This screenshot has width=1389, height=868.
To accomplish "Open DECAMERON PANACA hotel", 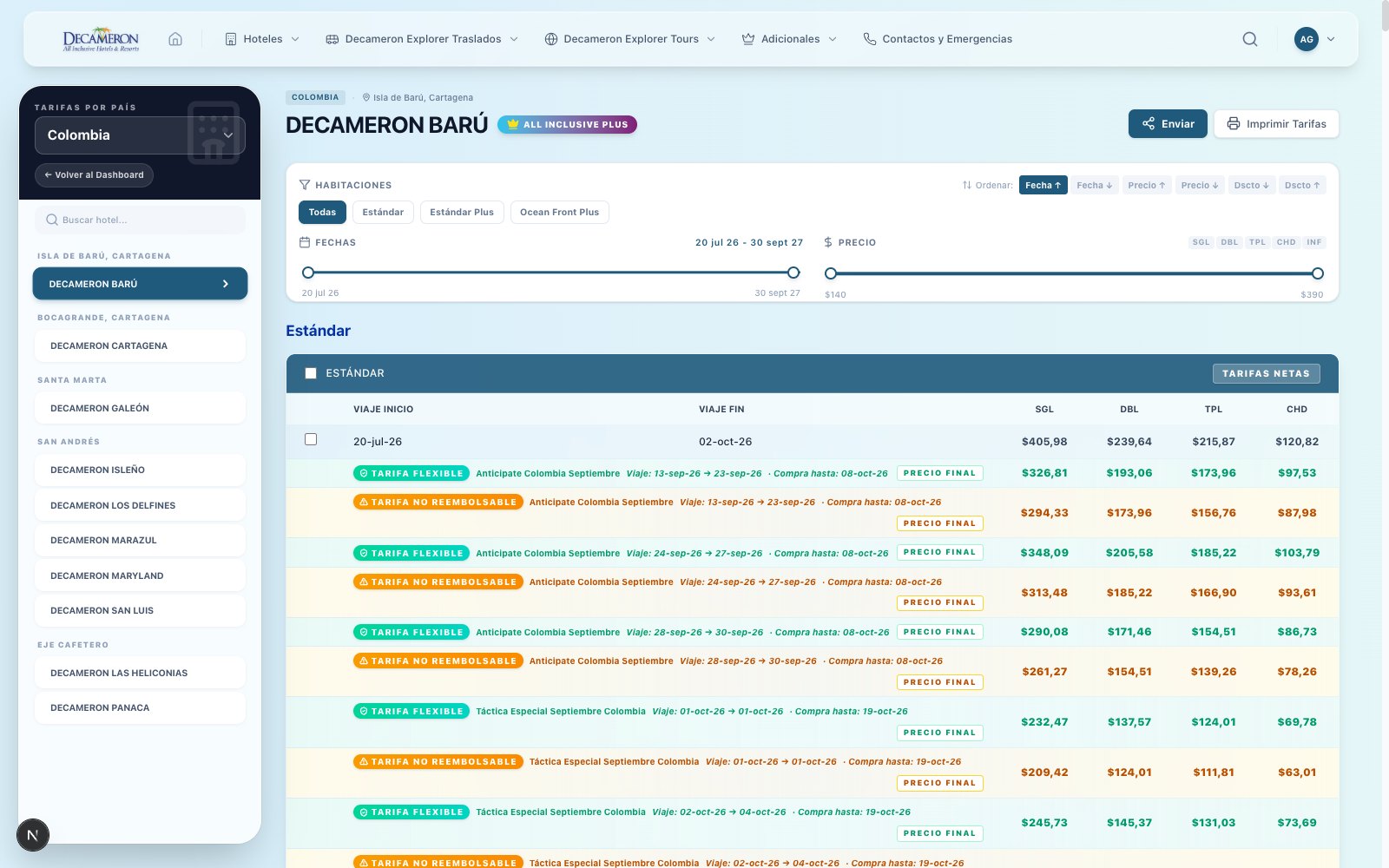I will pos(140,707).
